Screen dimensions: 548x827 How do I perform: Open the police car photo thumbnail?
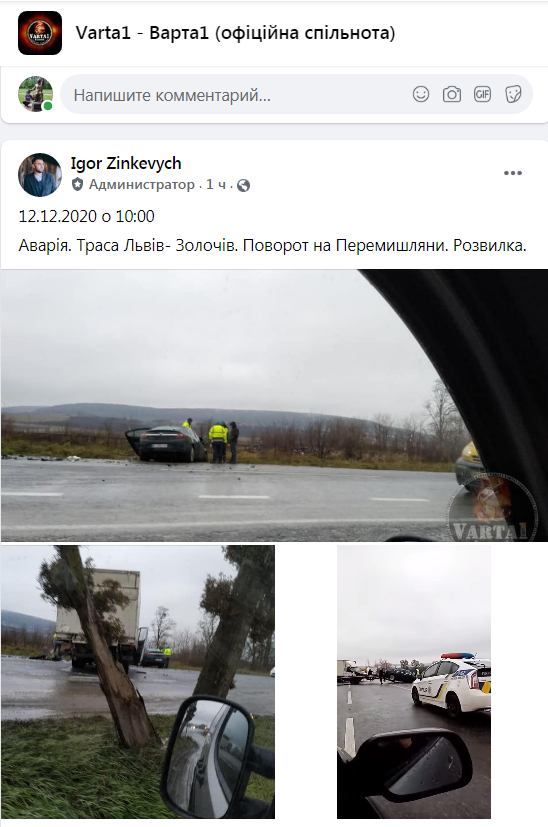click(x=414, y=681)
